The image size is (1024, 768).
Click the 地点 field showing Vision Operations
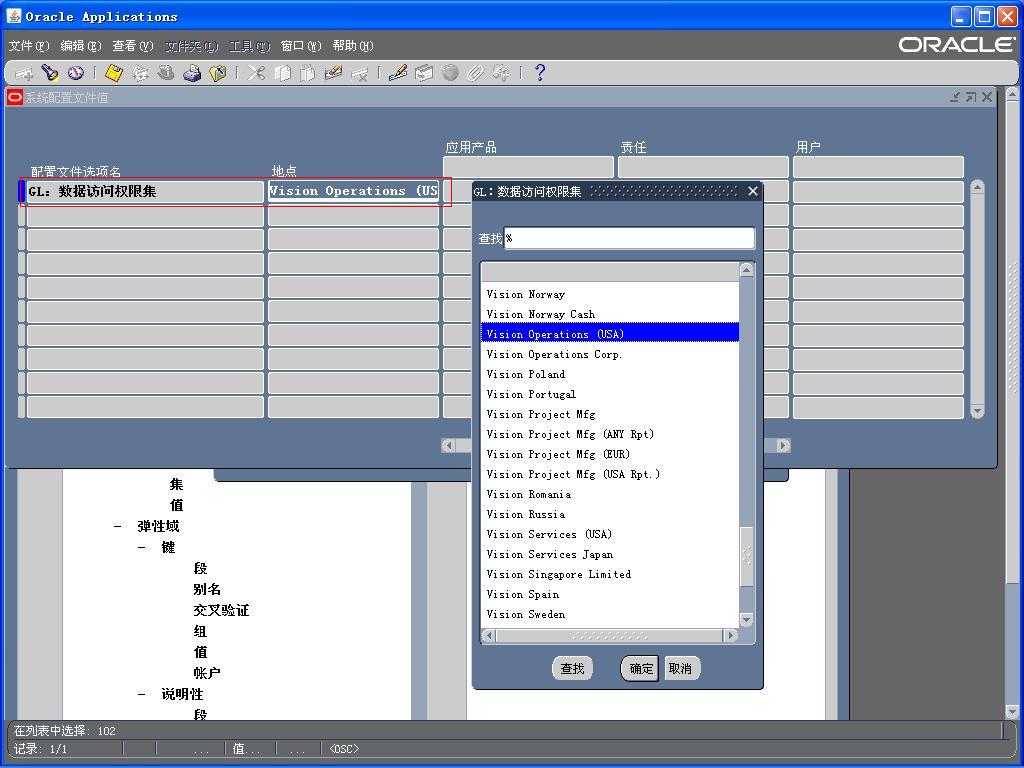(353, 191)
